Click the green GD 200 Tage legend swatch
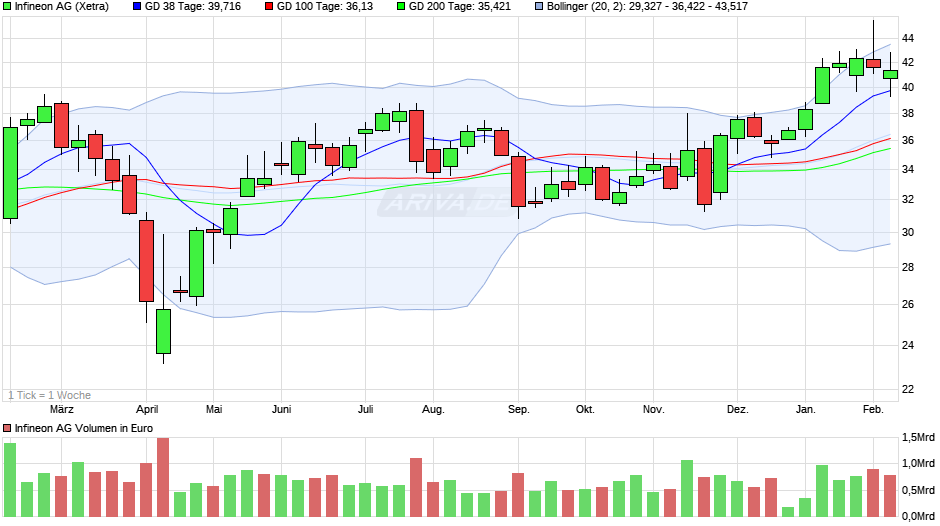The image size is (940, 526). 401,7
